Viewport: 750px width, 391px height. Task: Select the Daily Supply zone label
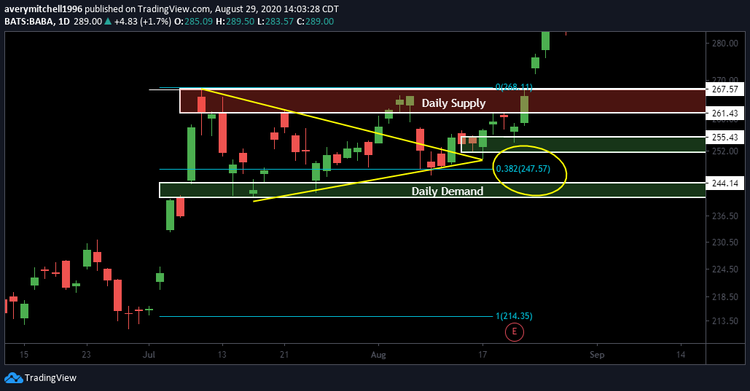point(453,103)
